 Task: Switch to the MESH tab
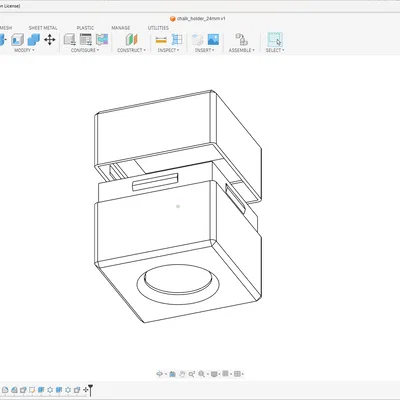[6, 28]
